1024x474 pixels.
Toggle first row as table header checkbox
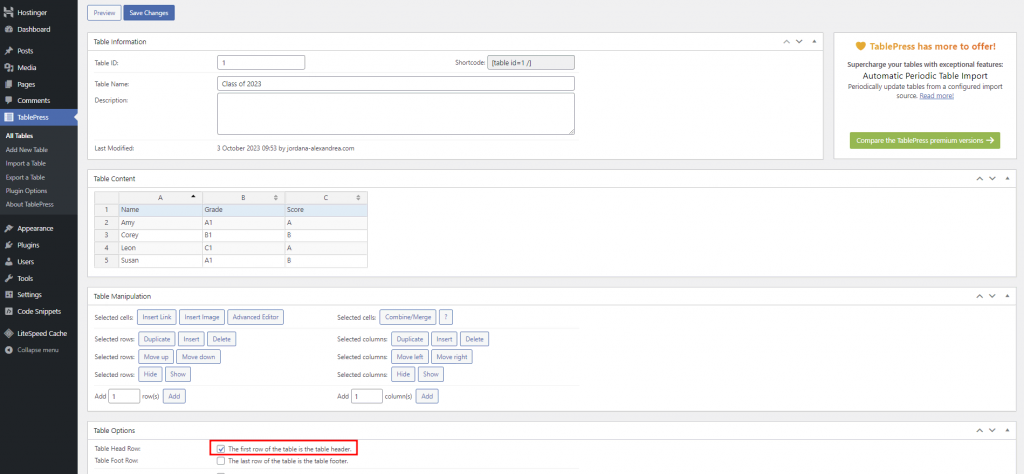221,449
